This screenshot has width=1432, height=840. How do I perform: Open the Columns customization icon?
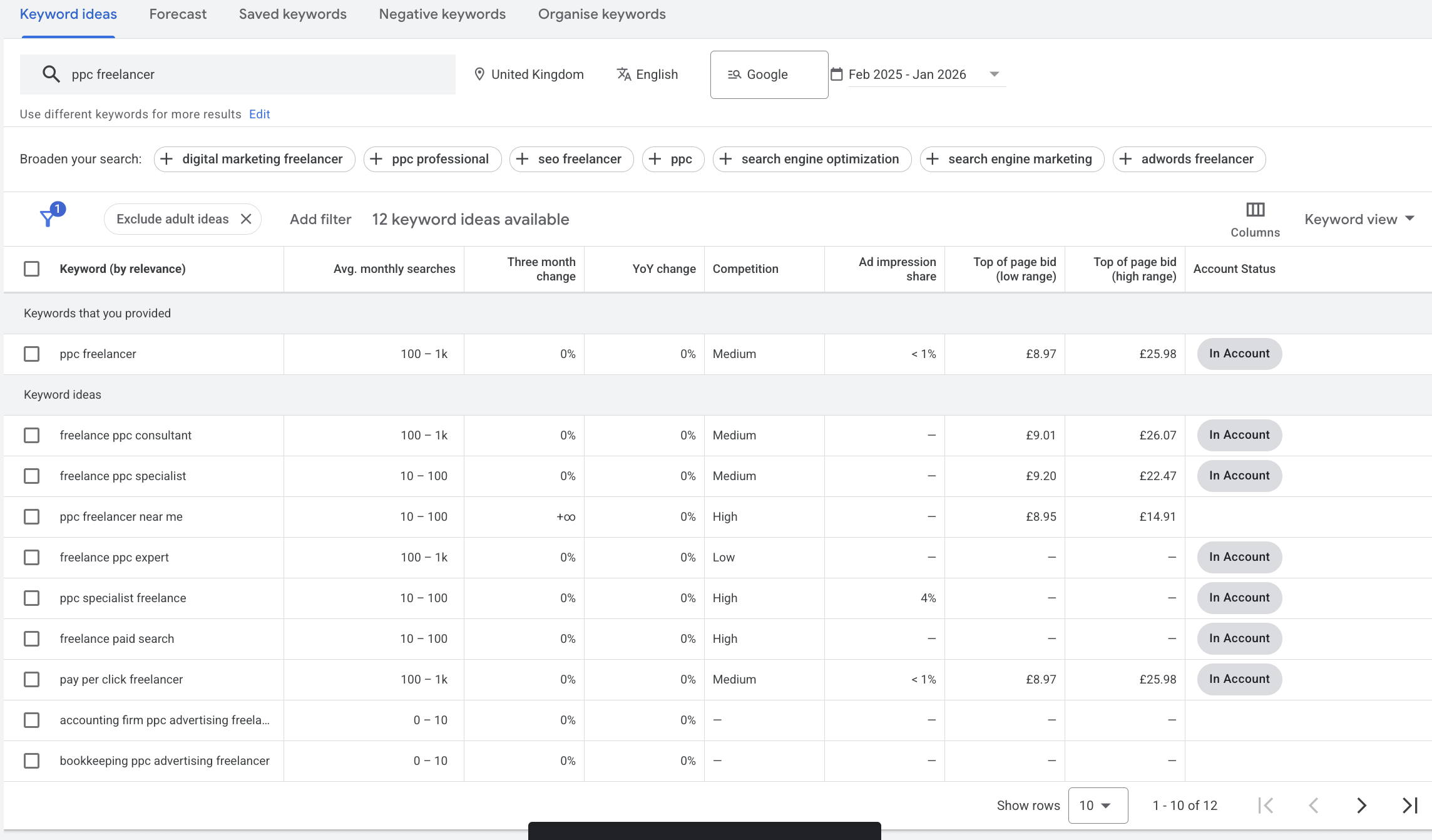pos(1255,210)
